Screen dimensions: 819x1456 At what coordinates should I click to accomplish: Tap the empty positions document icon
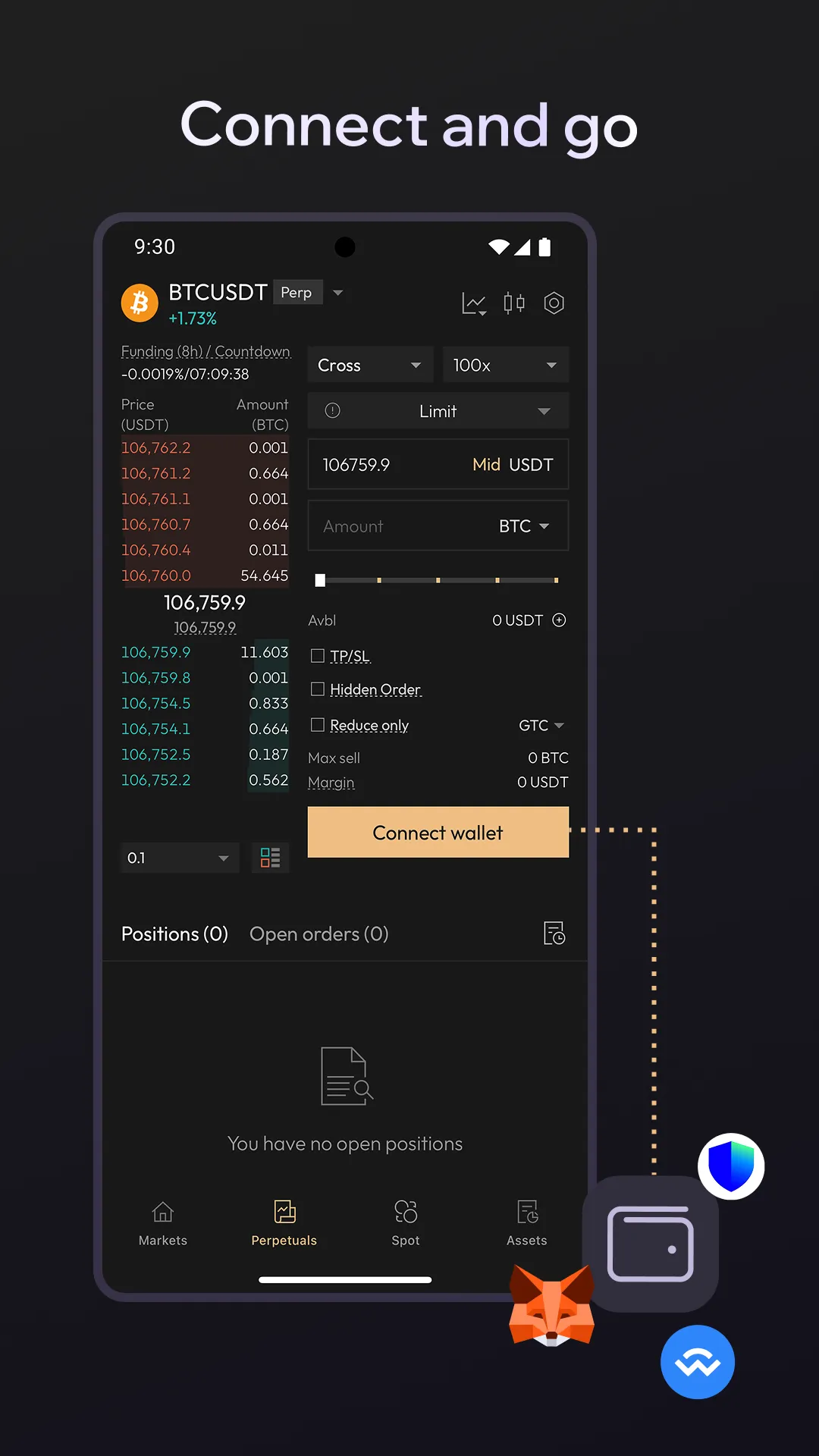[x=347, y=1076]
